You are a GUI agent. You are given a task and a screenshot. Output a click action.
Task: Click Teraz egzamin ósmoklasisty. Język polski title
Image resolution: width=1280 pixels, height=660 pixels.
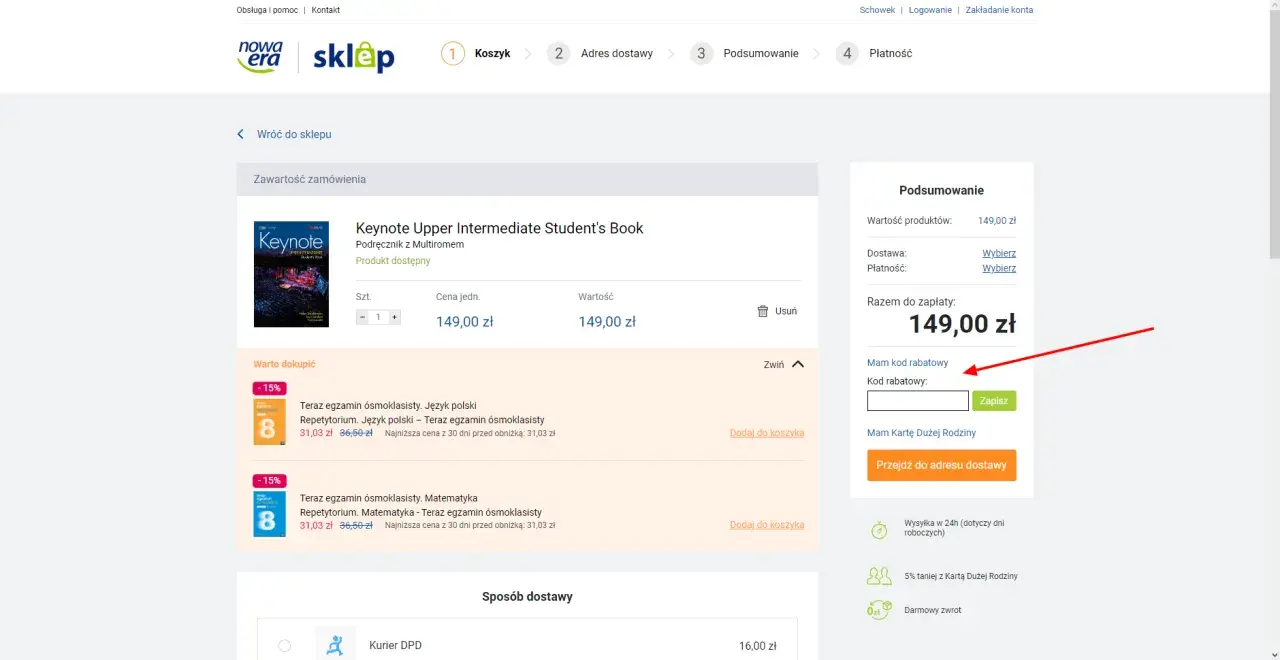(x=388, y=406)
